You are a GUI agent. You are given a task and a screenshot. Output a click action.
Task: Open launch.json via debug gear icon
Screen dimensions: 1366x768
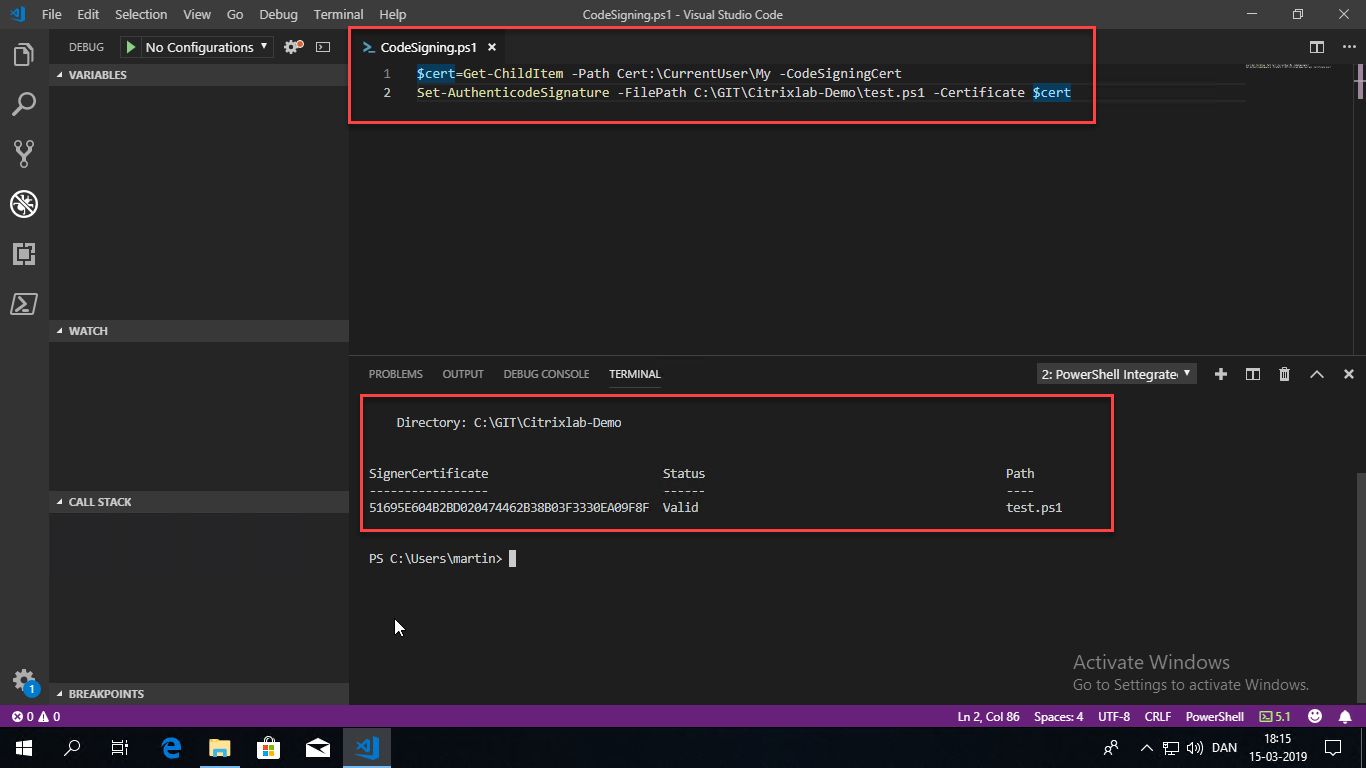[x=292, y=47]
